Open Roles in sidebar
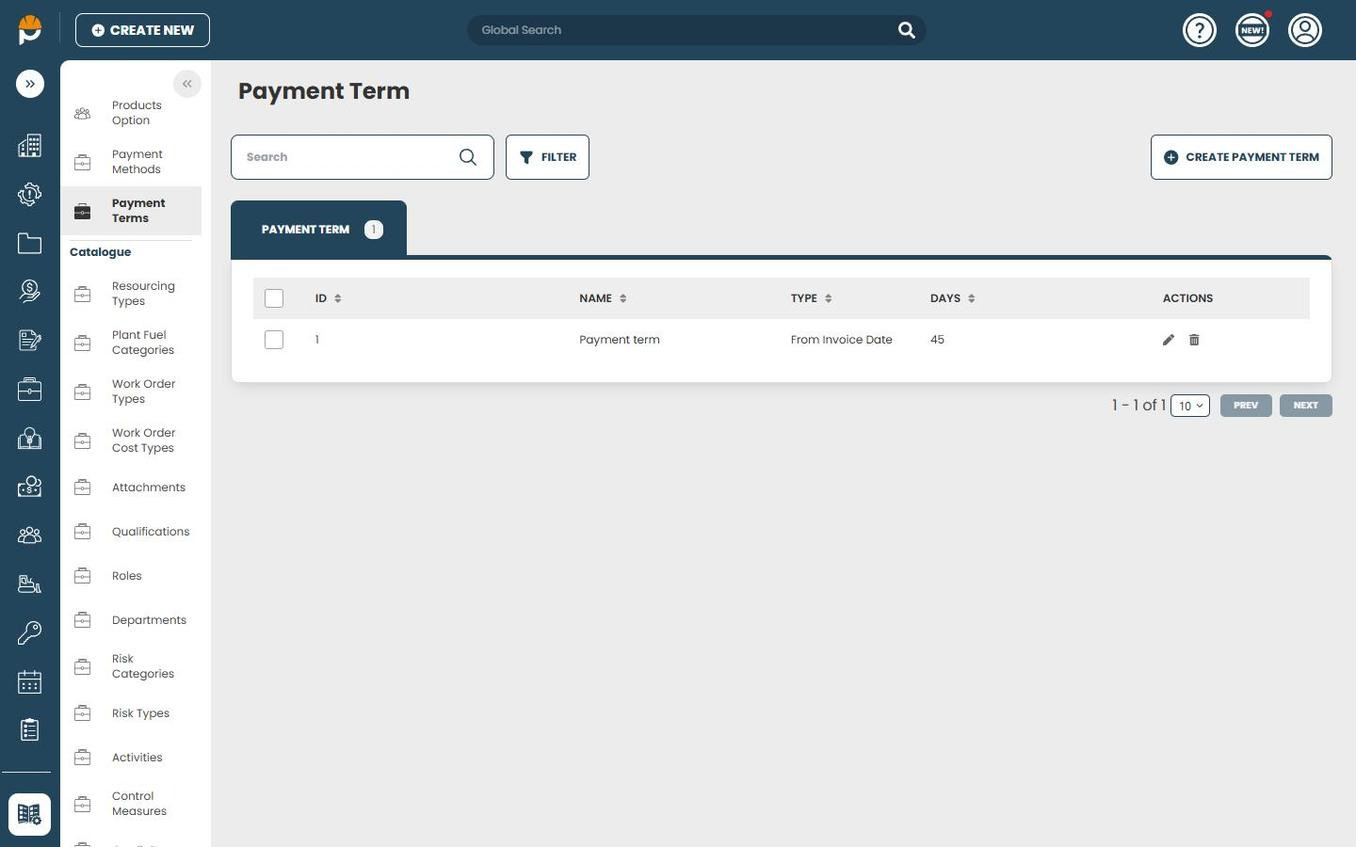This screenshot has height=847, width=1356. tap(131, 576)
